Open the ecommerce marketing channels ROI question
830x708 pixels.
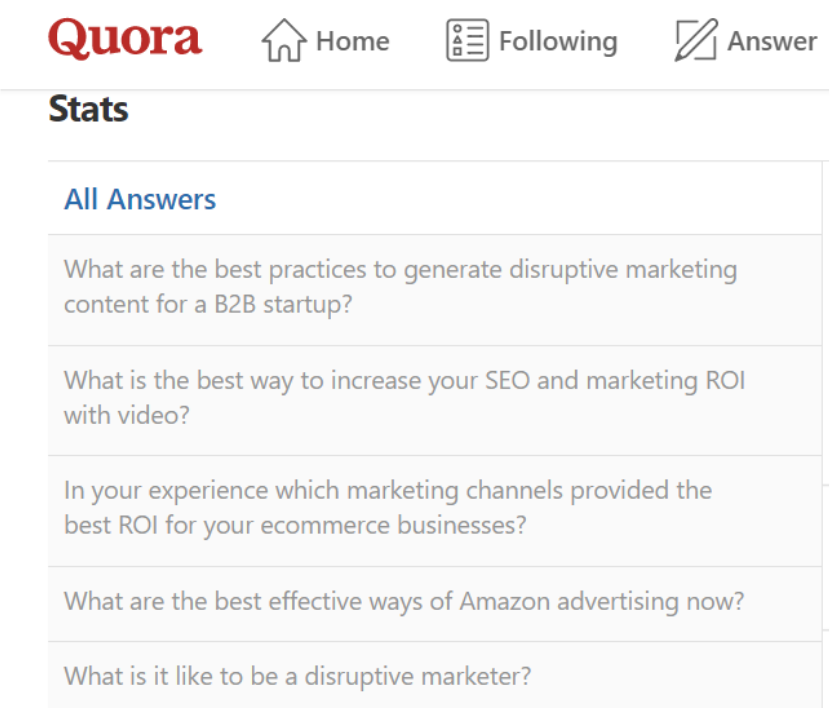(435, 511)
